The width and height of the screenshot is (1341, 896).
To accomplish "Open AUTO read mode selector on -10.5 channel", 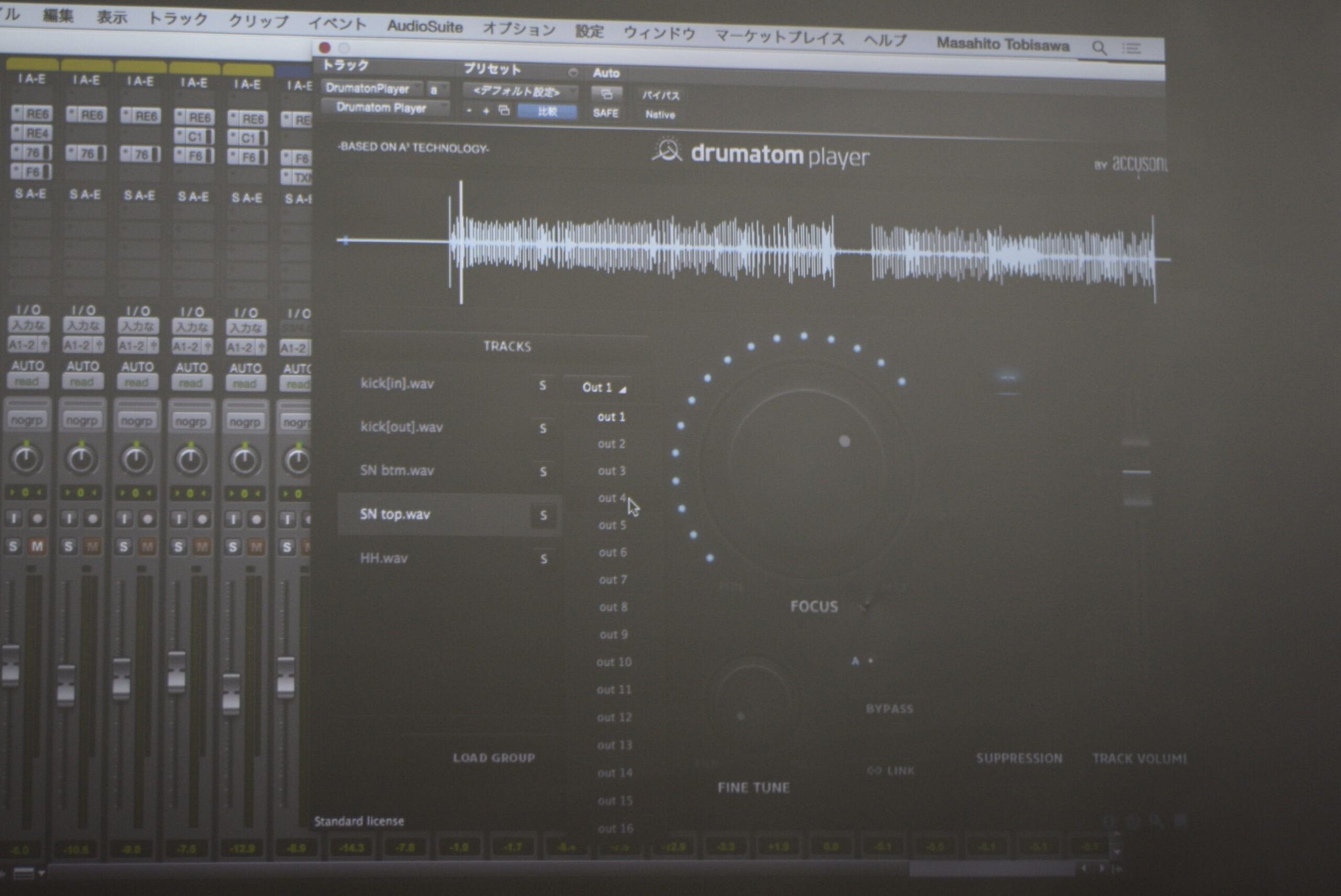I will [x=82, y=381].
